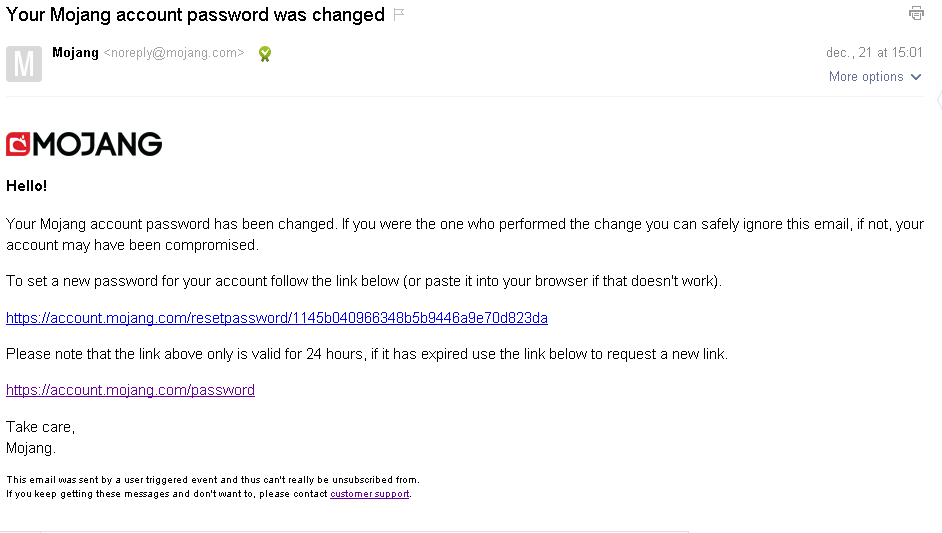Open the resetpassword link
The width and height of the screenshot is (942, 533).
click(x=277, y=318)
